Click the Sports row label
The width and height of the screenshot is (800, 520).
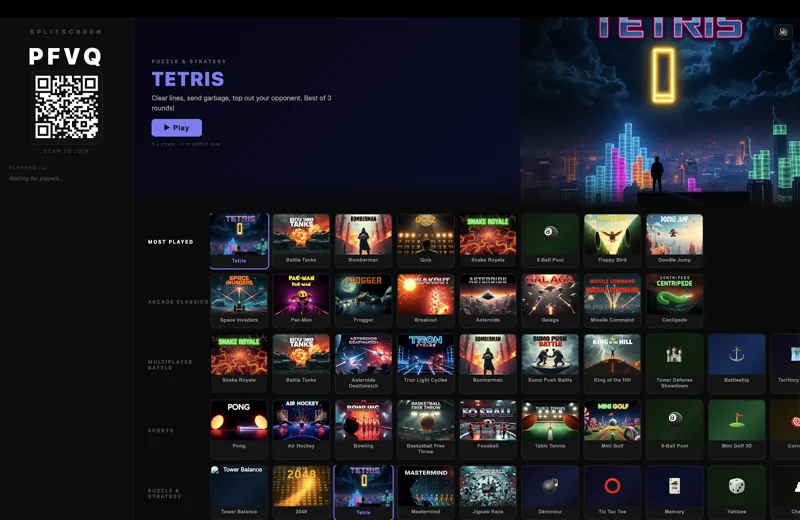[161, 431]
